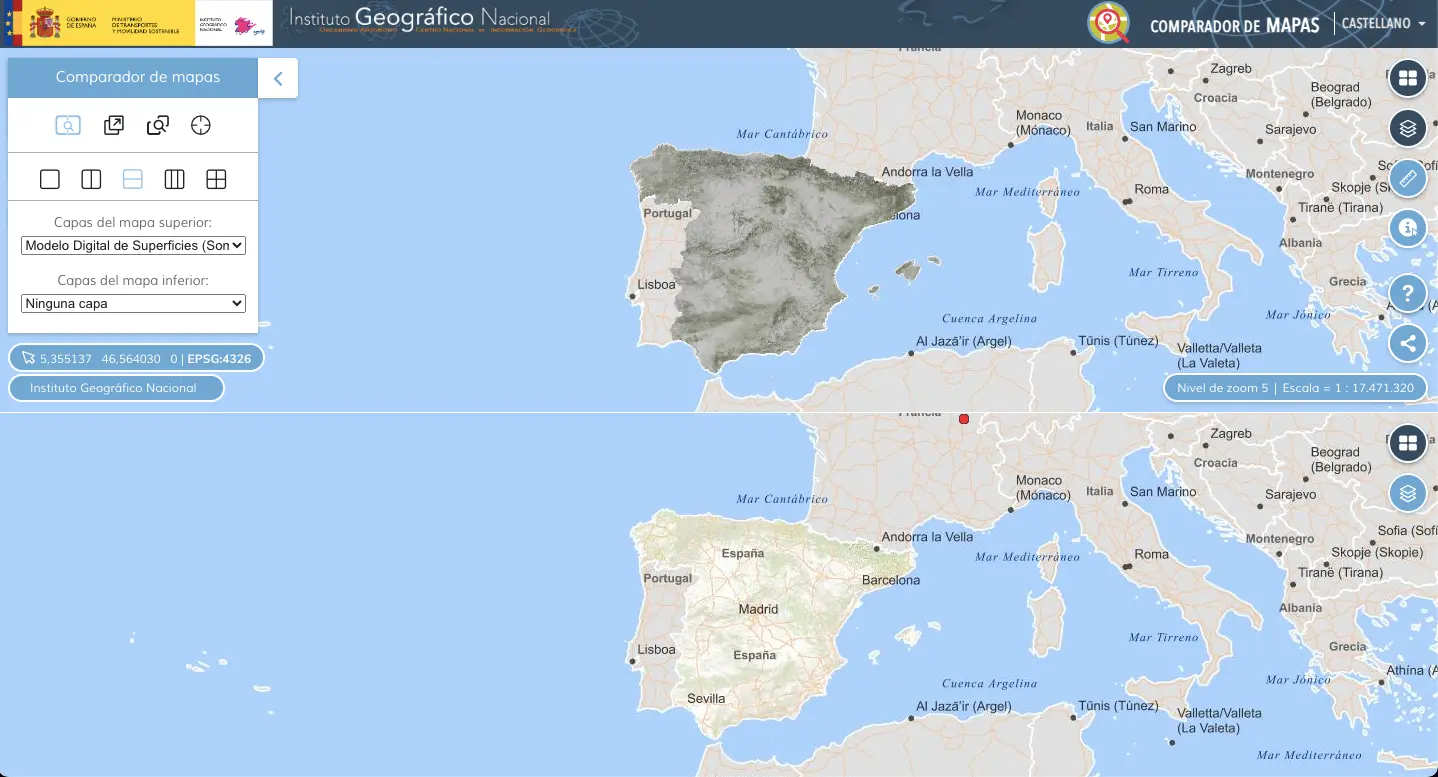Open the base map selector on the lower map

(x=1408, y=442)
